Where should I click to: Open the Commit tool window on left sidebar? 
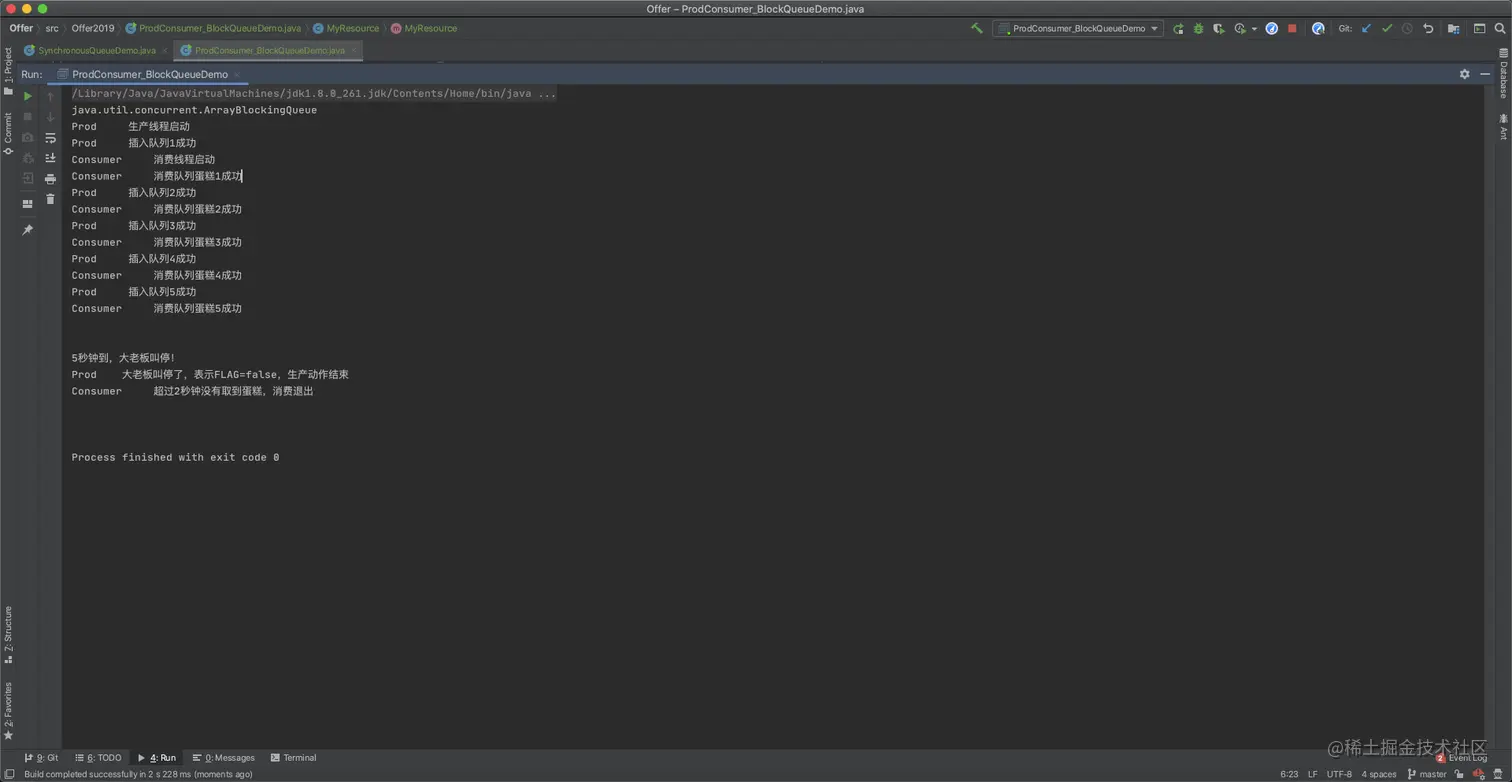[8, 134]
